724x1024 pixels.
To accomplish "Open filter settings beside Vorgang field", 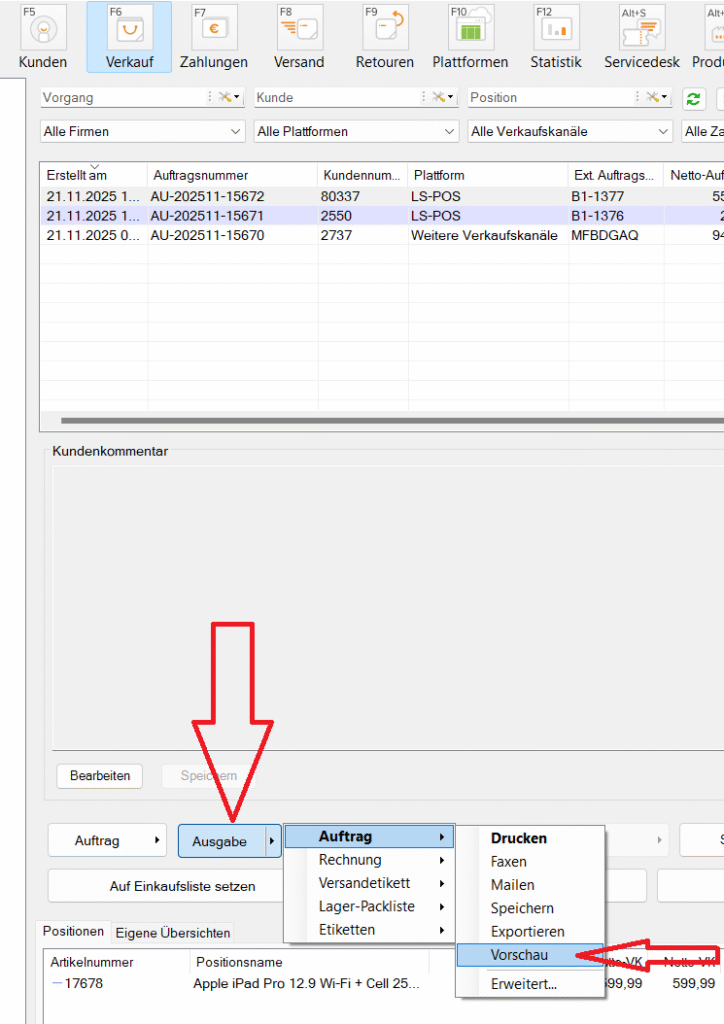I will tap(229, 98).
